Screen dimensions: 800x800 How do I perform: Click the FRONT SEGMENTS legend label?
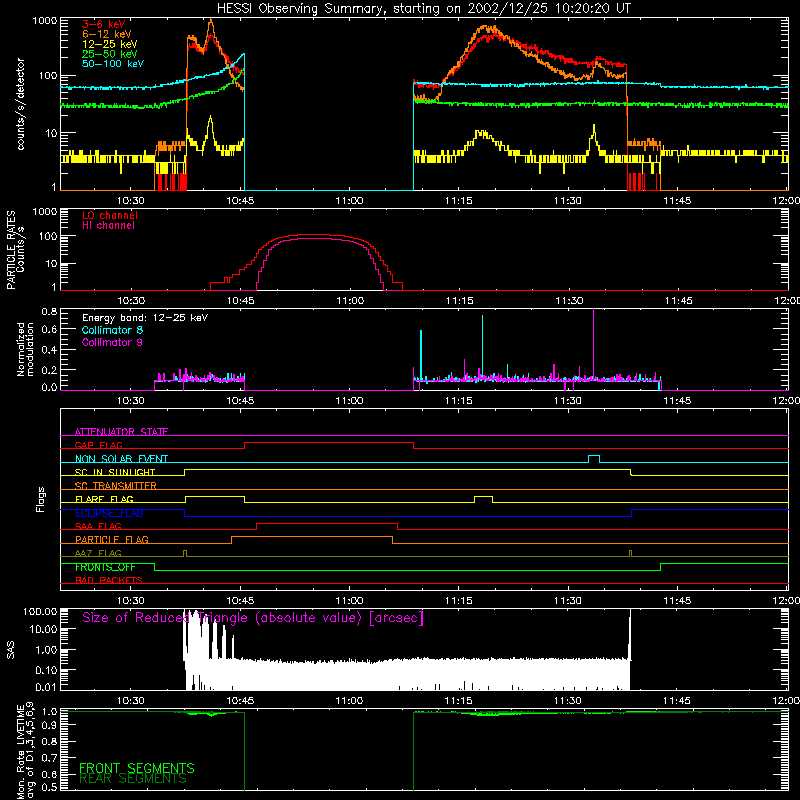coord(137,768)
